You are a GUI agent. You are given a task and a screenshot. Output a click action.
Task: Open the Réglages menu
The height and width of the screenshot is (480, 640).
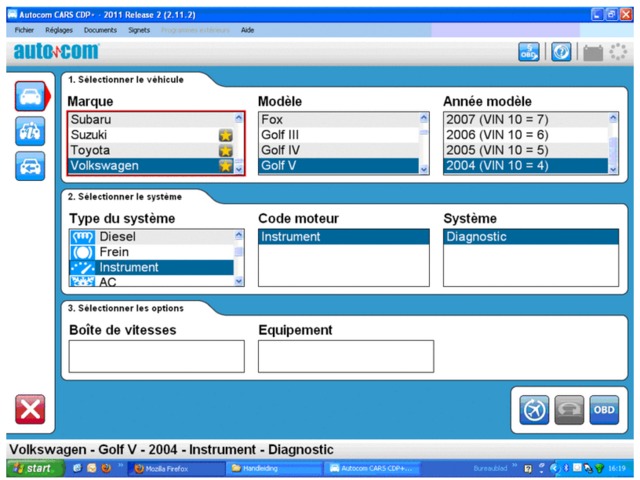point(59,30)
